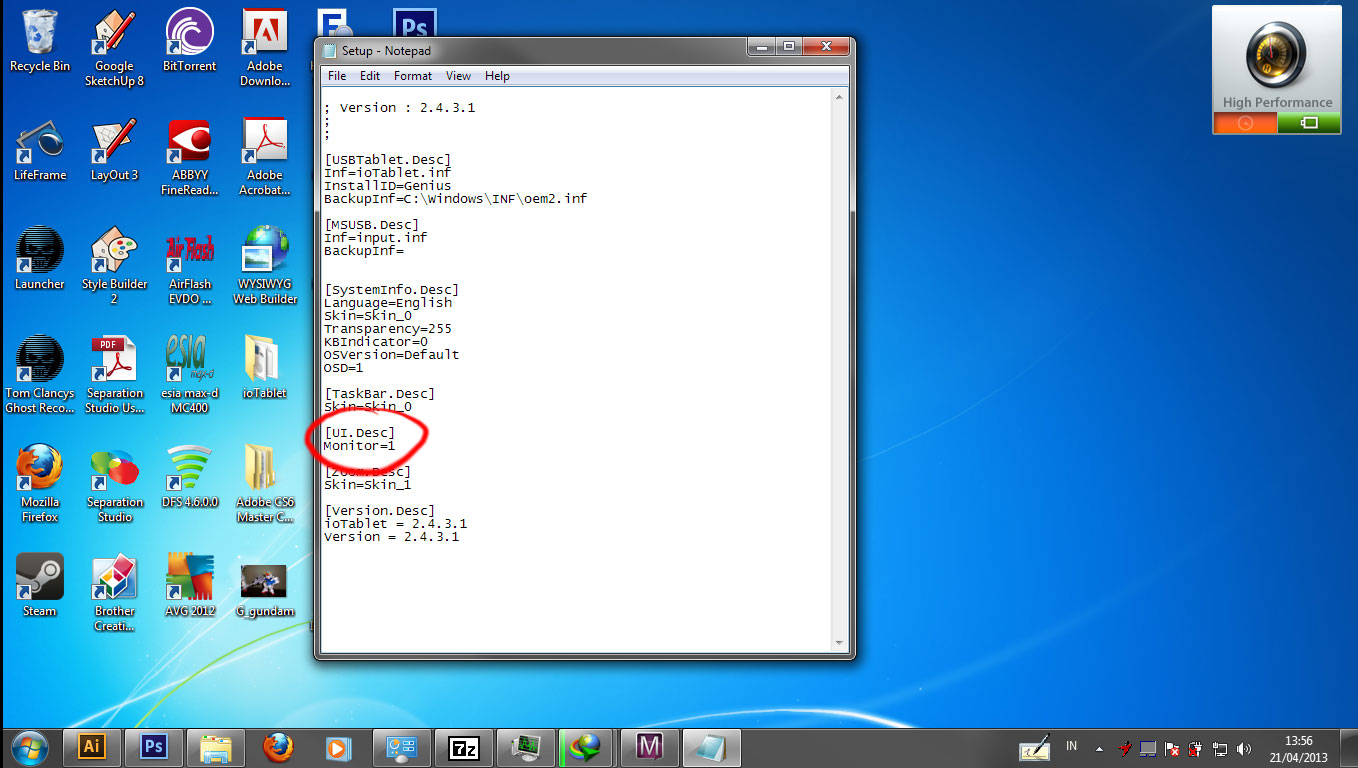Screen dimensions: 1358x768
Task: Open Adobe CS6 Master Collection folder
Action: 265,484
